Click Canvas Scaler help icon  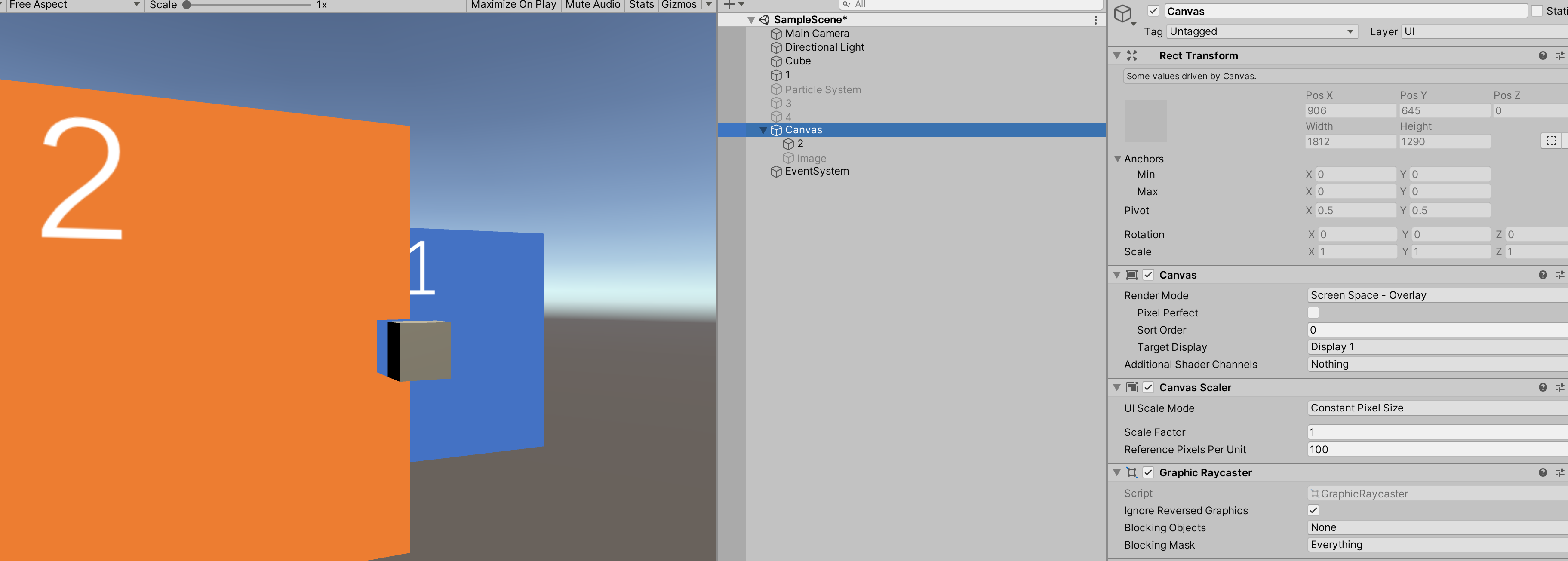tap(1543, 388)
